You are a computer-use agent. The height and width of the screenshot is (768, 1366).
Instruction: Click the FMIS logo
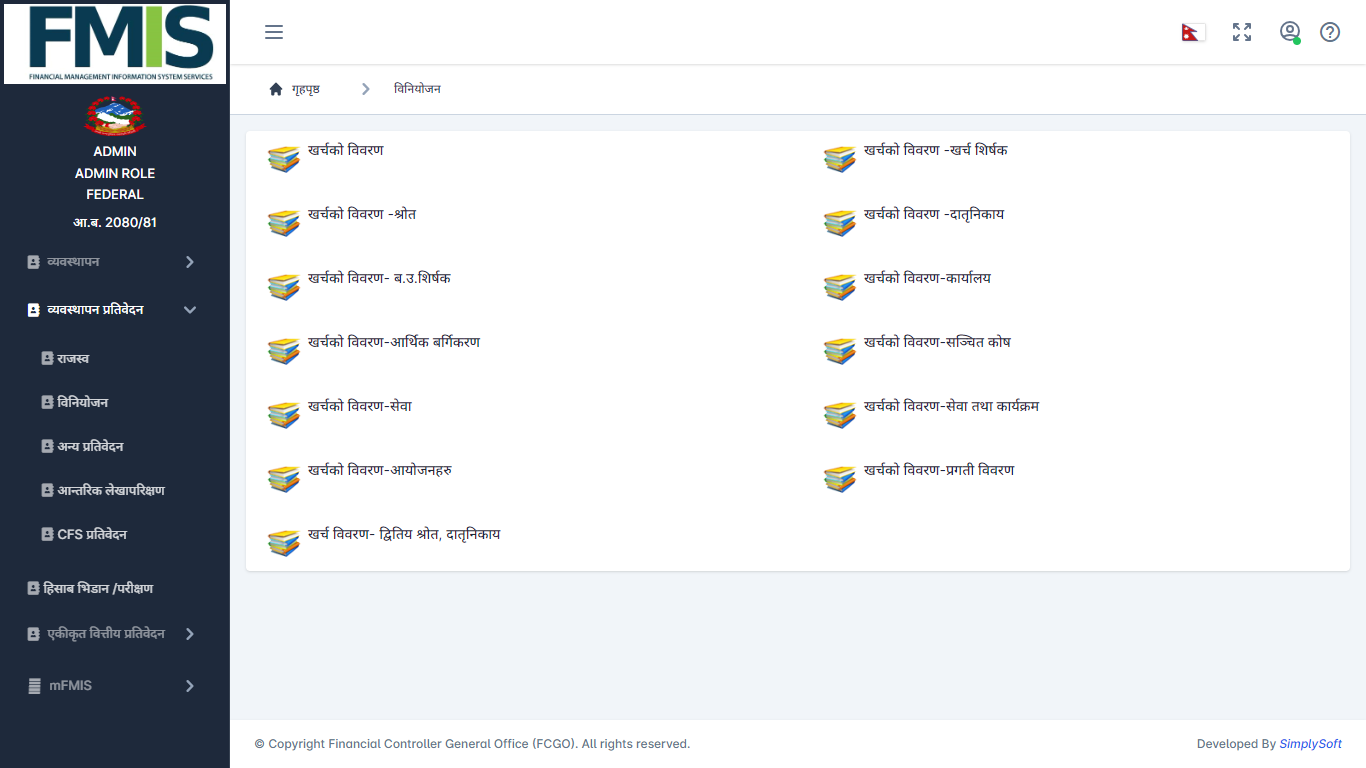pyautogui.click(x=115, y=43)
